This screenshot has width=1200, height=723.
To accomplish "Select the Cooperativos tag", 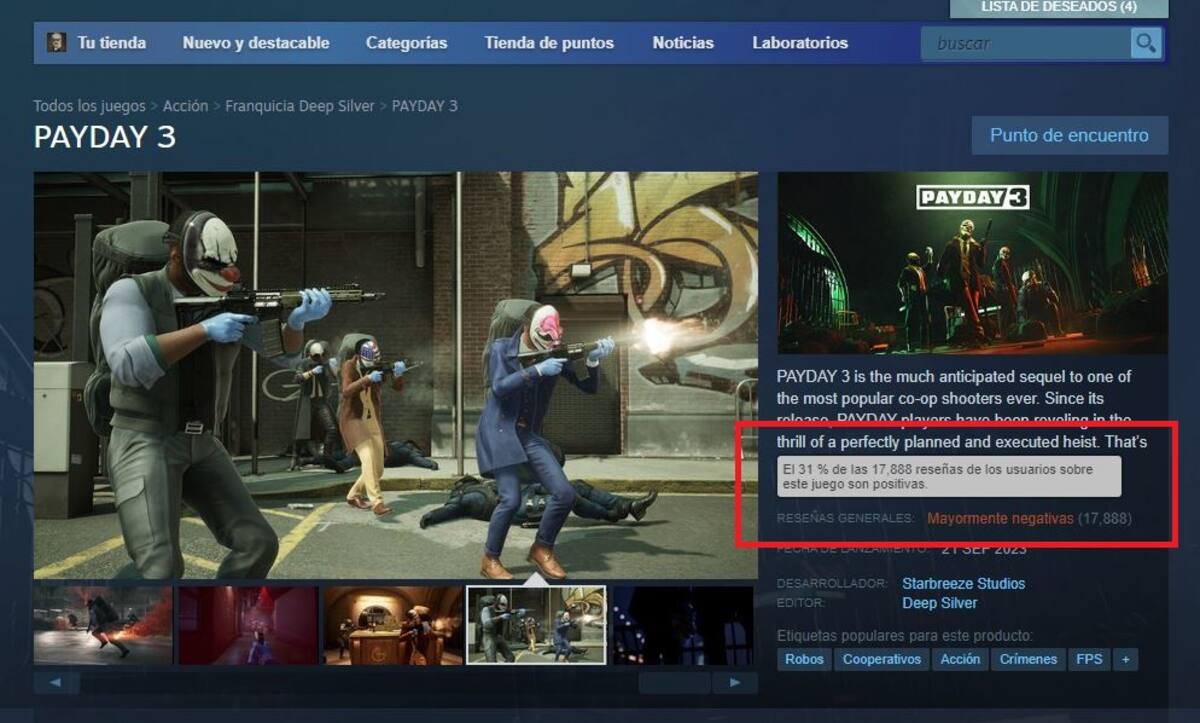I will coord(882,659).
